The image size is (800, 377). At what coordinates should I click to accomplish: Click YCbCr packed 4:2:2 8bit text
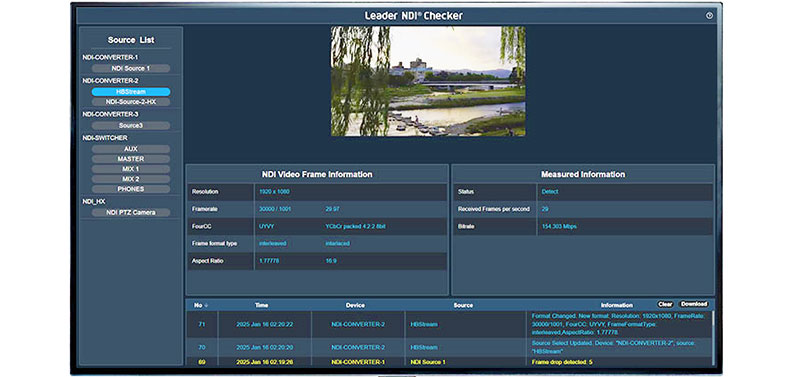[x=356, y=227]
